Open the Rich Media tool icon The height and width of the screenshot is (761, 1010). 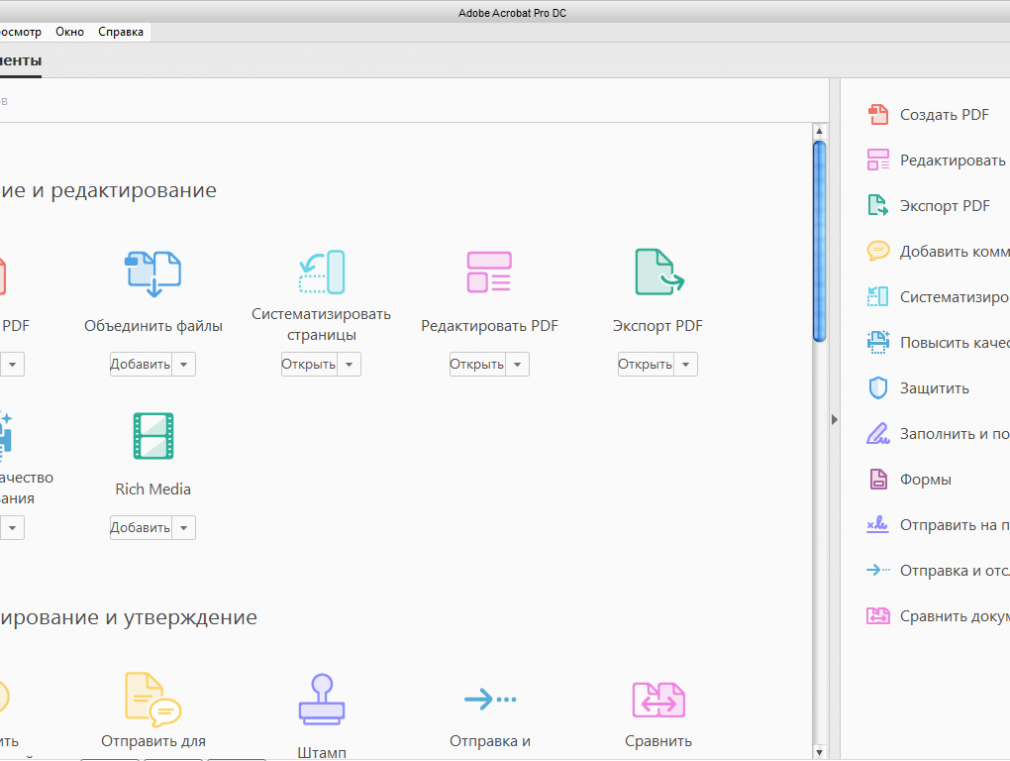point(153,436)
